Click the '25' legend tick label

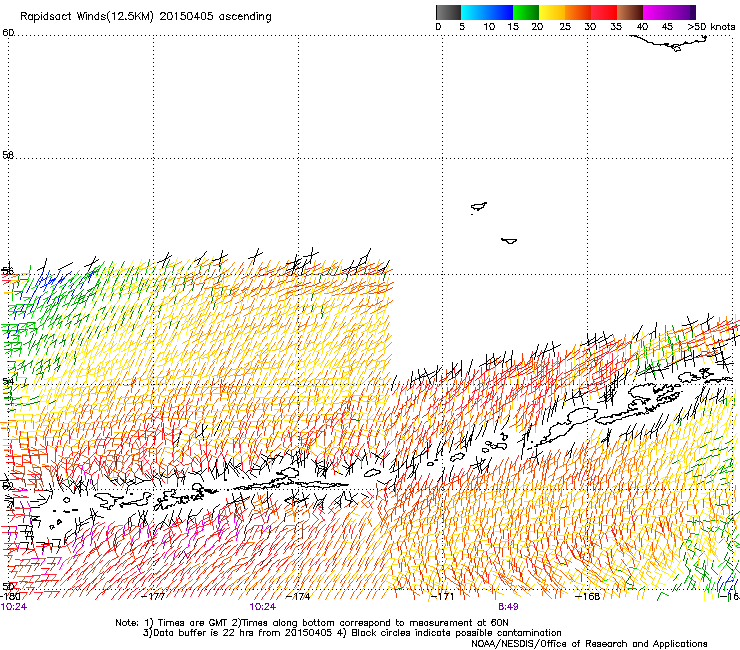point(565,26)
